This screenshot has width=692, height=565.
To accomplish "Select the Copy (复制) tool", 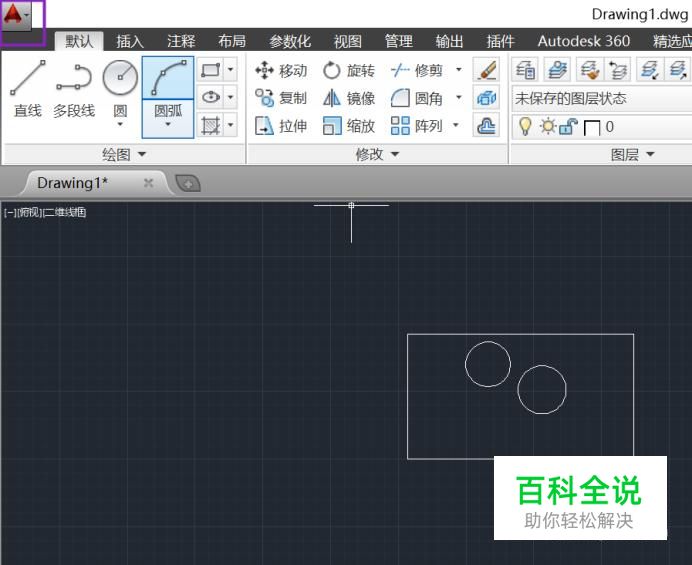I will (281, 98).
